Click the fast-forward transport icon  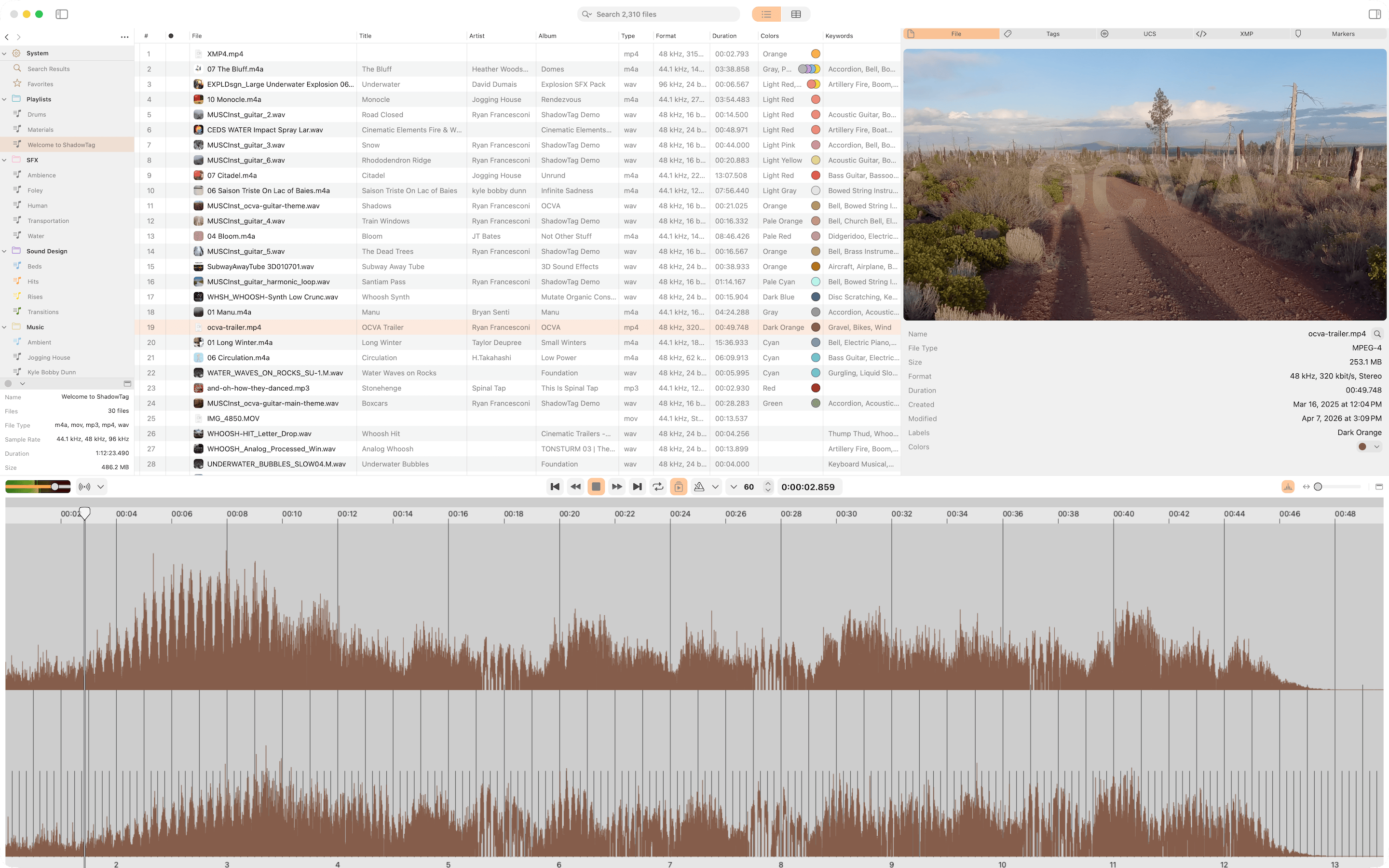tap(616, 486)
